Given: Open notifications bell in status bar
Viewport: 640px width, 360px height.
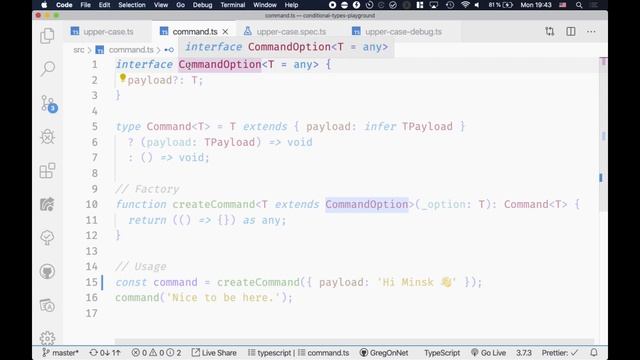Looking at the screenshot, I should pos(594,352).
